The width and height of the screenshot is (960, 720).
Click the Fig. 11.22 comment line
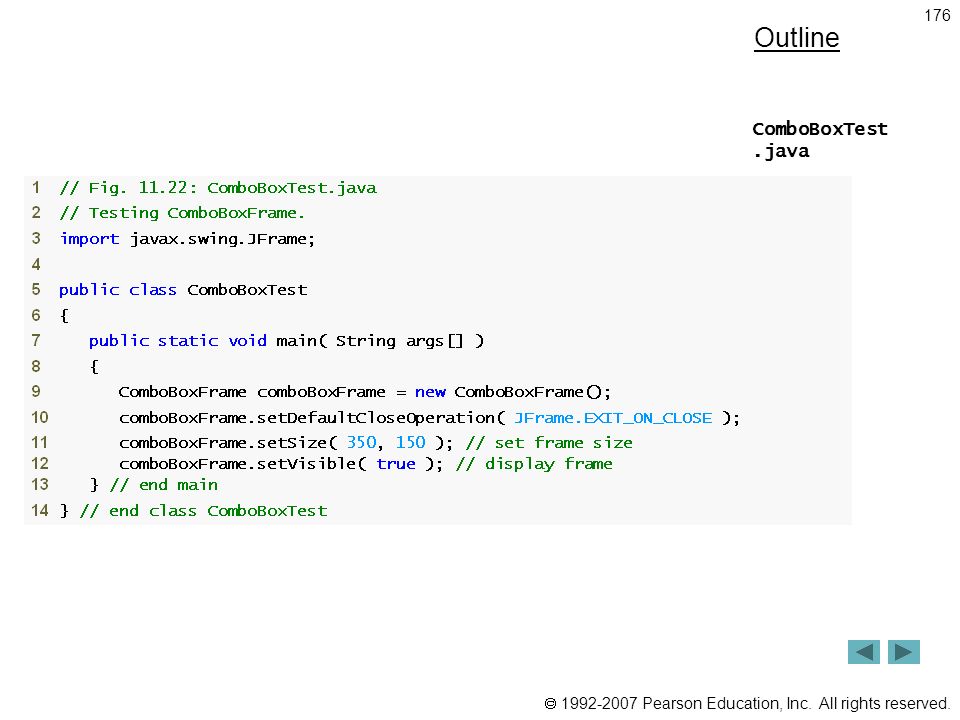(x=218, y=188)
